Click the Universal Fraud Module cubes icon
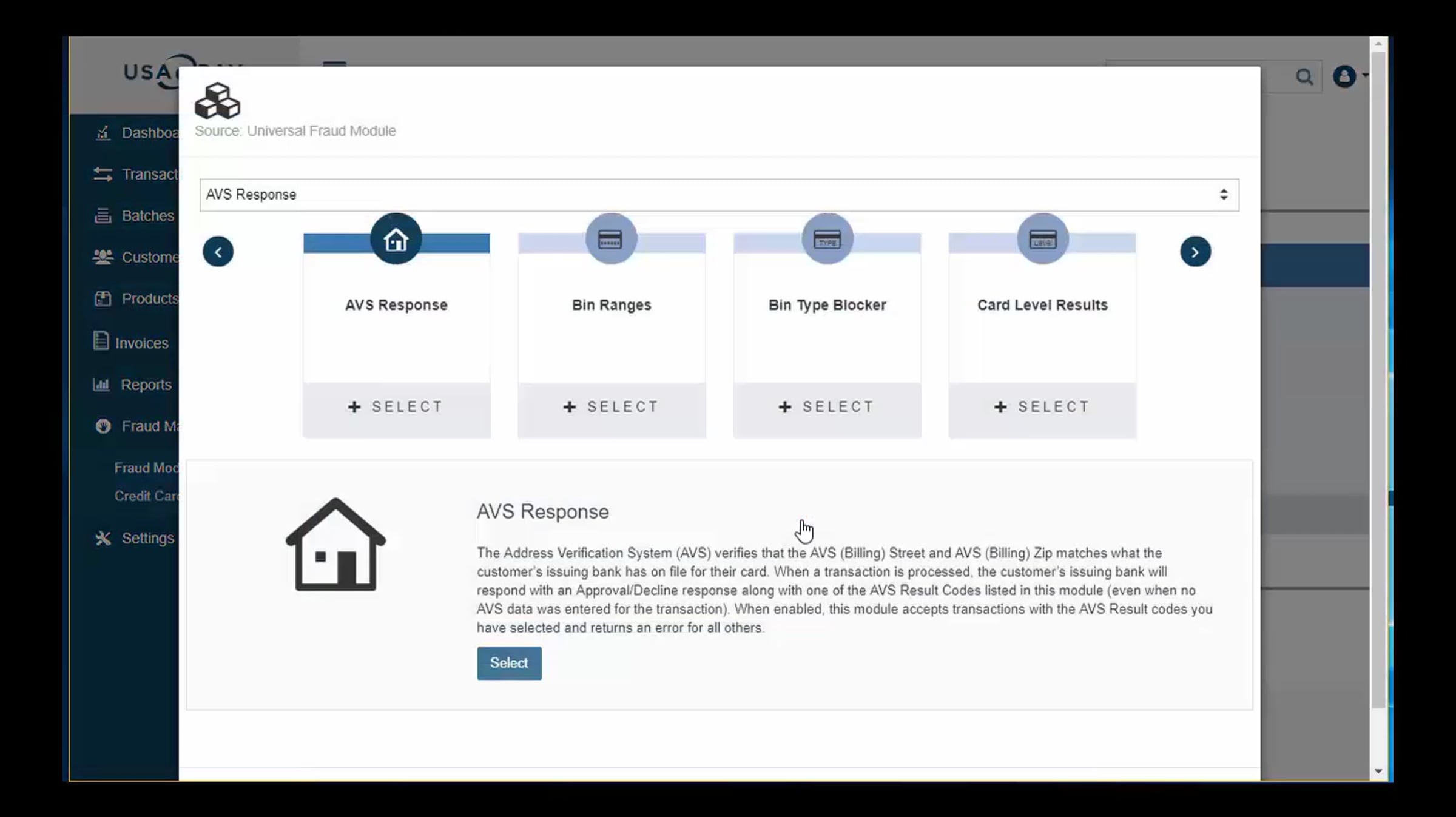The image size is (1456, 817). pyautogui.click(x=217, y=101)
